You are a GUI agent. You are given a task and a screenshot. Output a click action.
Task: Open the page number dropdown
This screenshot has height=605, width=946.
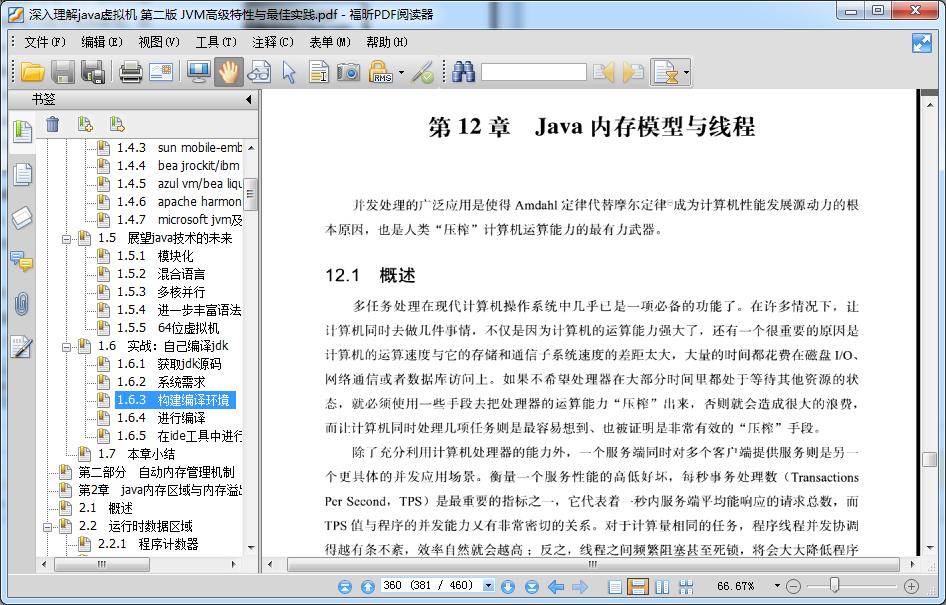coord(488,586)
